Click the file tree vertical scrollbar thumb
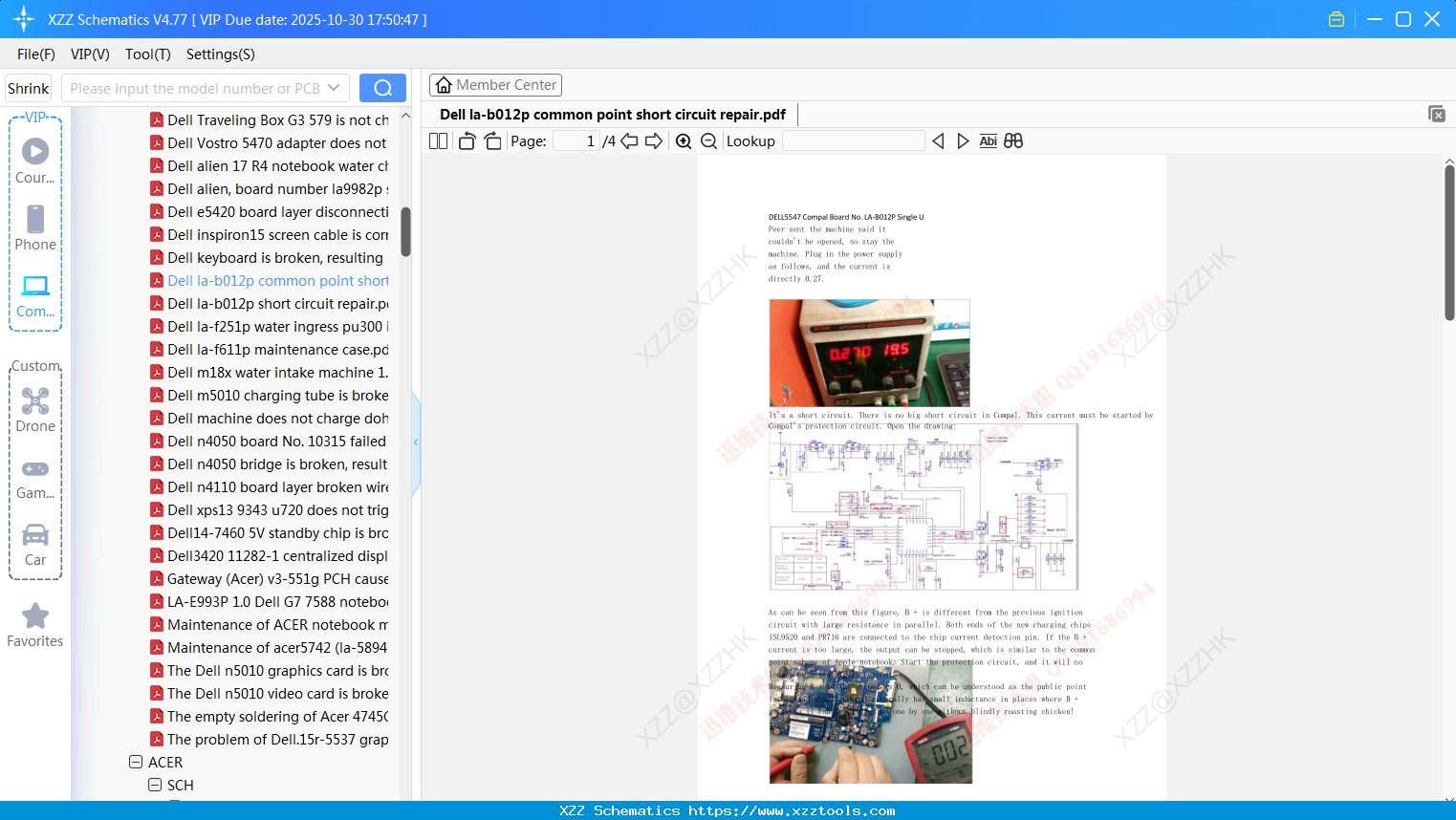This screenshot has width=1456, height=820. (405, 232)
